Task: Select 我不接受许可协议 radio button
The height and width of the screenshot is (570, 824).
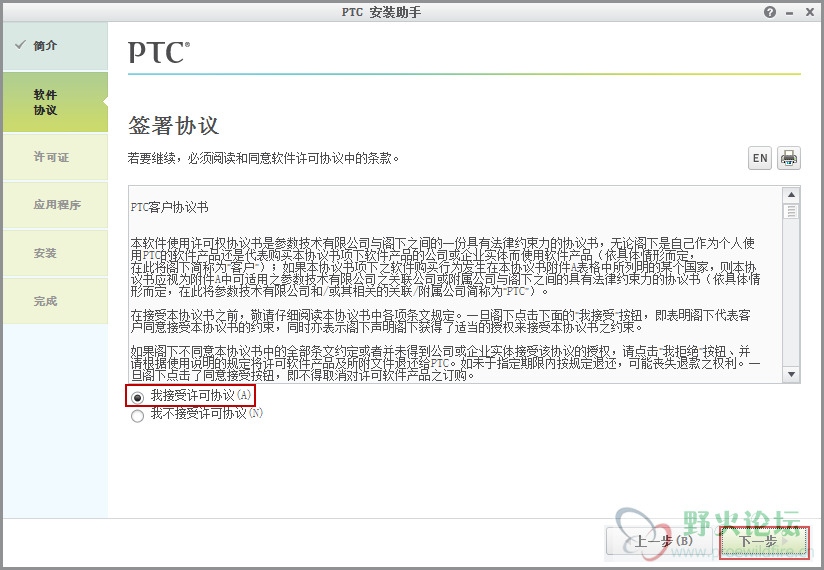Action: [137, 416]
